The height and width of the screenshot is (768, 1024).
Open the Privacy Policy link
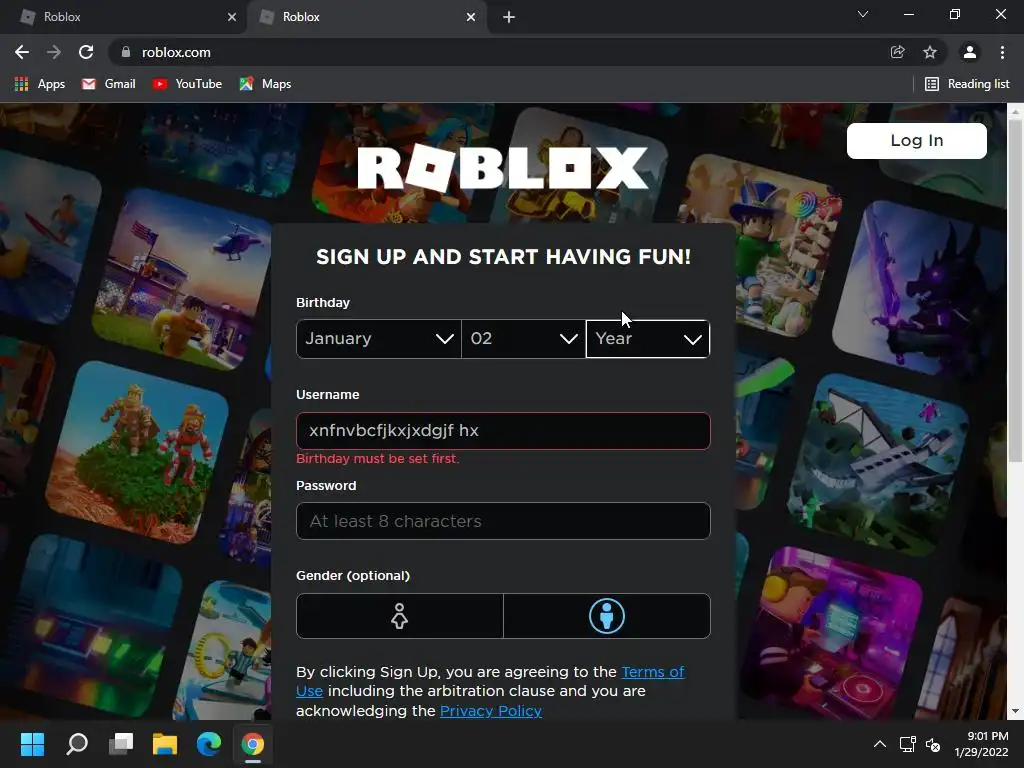(490, 711)
